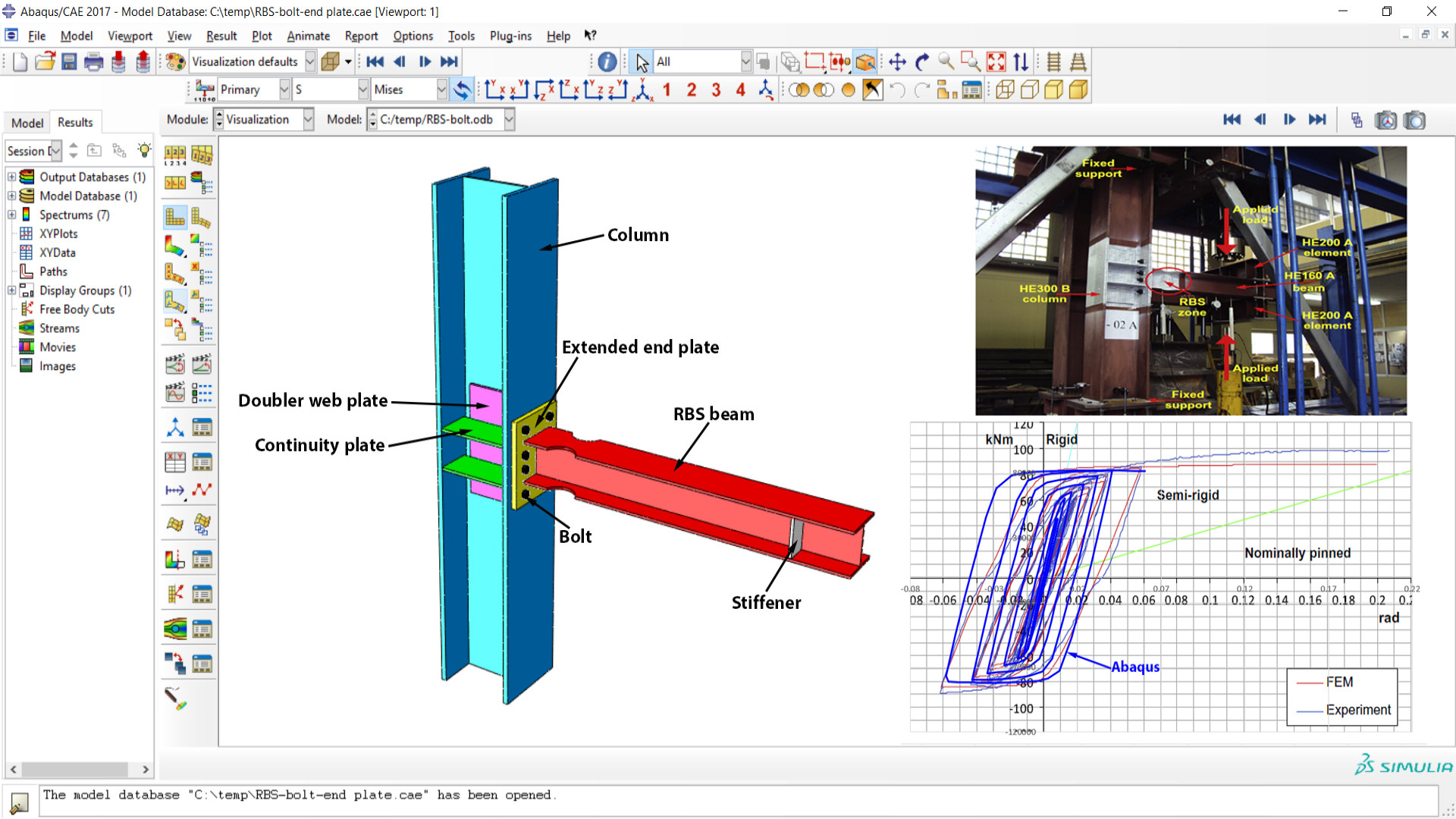
Task: Apply saved view number 3
Action: (716, 90)
